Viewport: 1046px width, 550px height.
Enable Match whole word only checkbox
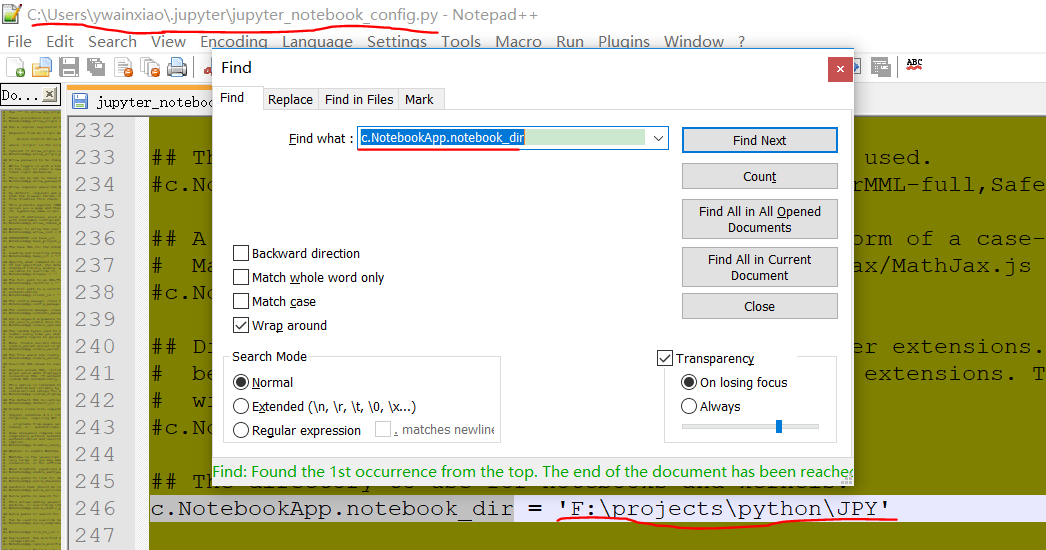click(x=240, y=277)
